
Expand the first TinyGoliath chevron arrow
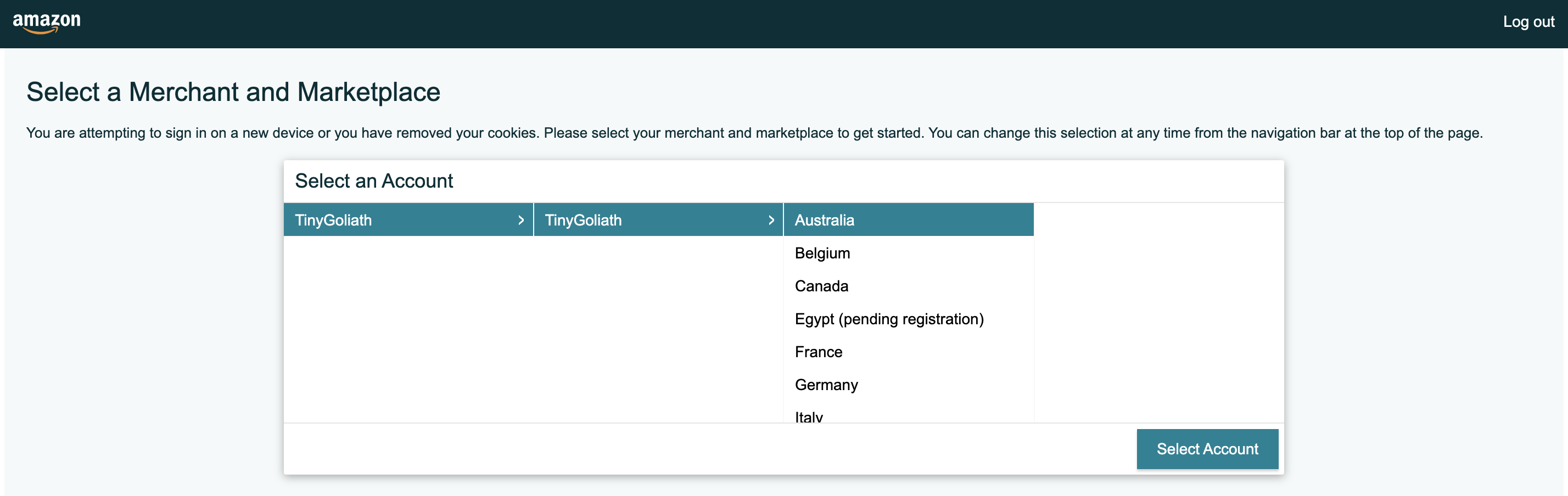tap(520, 219)
